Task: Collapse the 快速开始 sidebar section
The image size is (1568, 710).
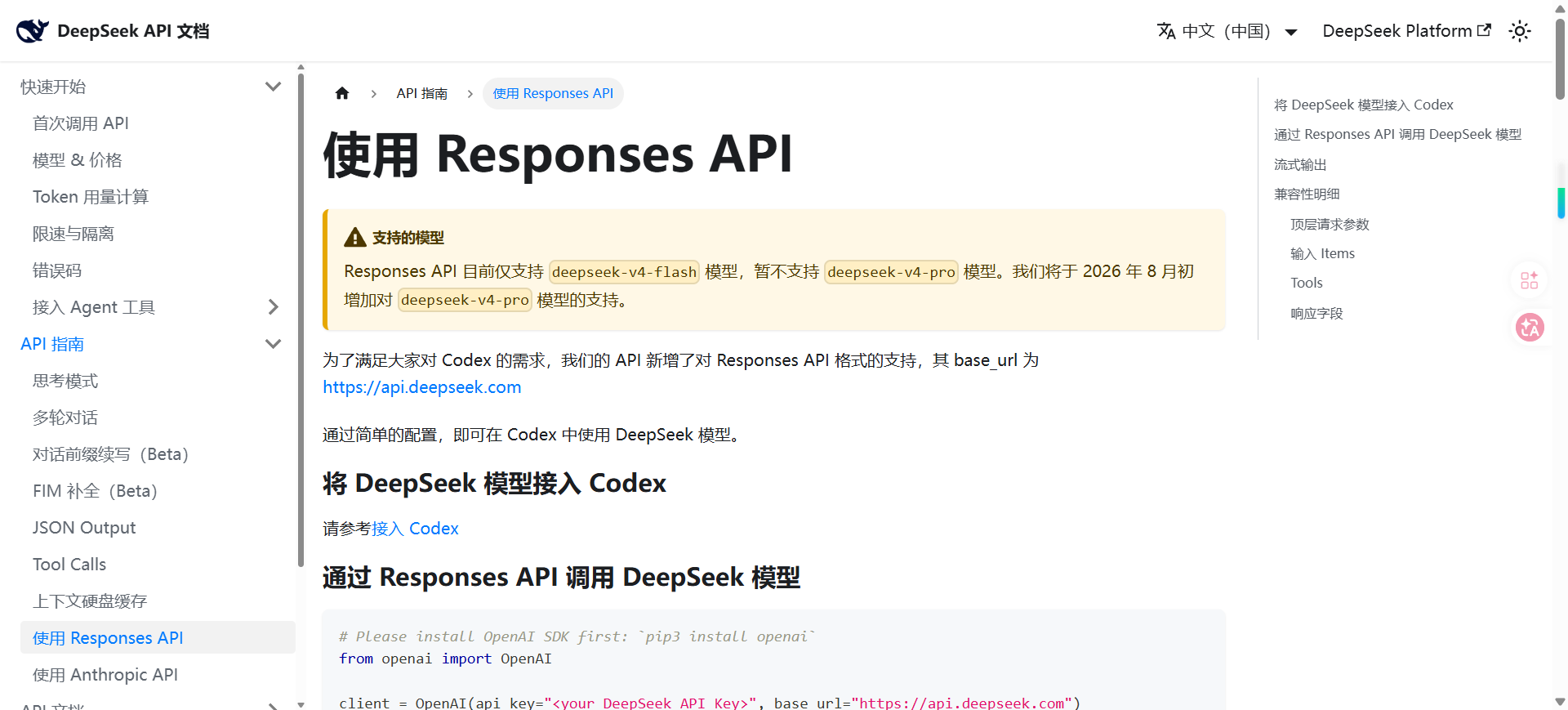Action: [273, 87]
